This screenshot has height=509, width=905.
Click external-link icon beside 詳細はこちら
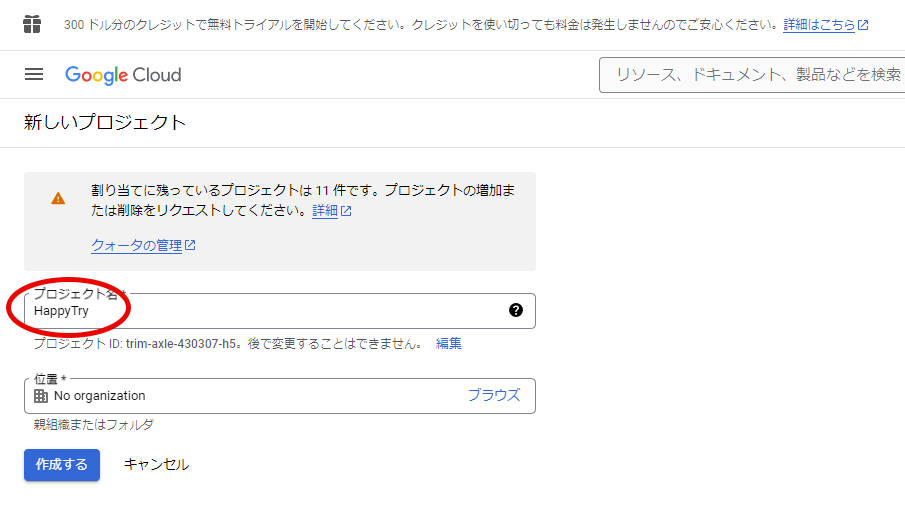[x=863, y=25]
